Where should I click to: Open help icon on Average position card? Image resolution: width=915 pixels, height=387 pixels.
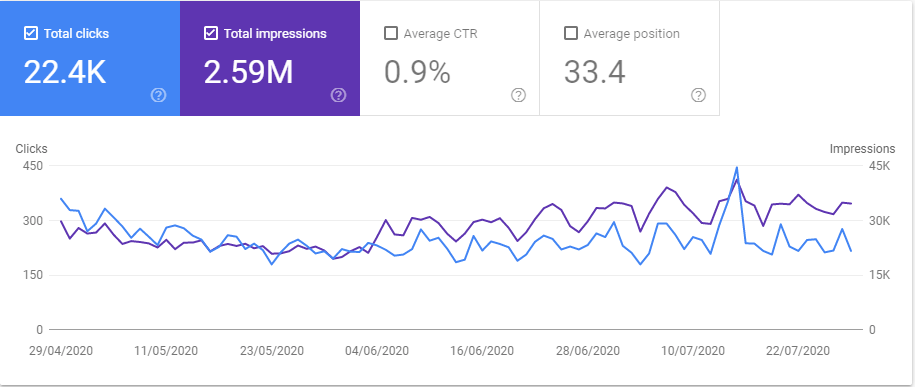coord(699,95)
